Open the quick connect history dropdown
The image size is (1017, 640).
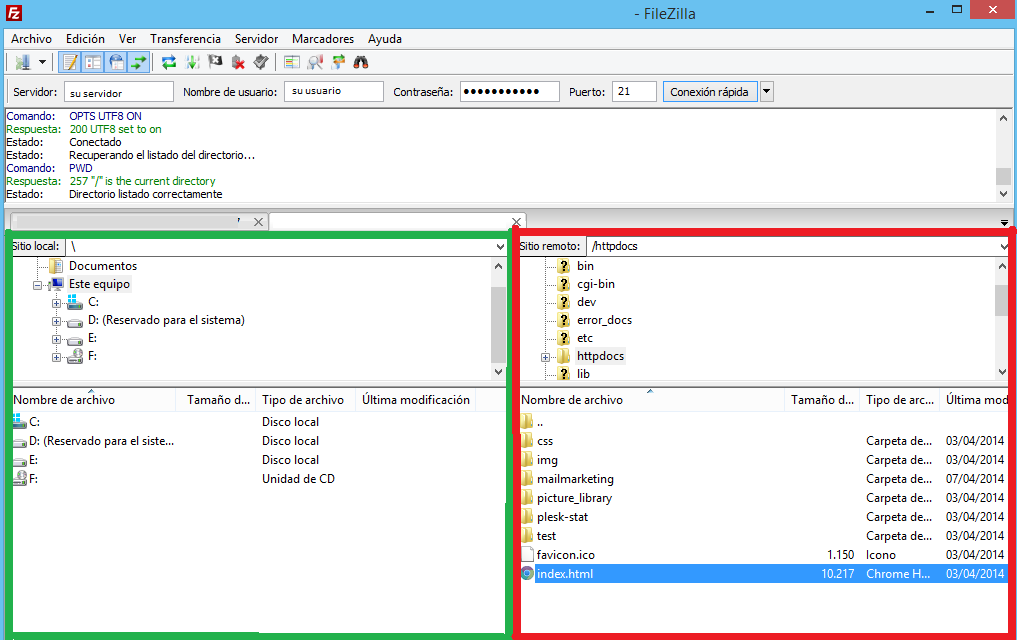pos(767,92)
